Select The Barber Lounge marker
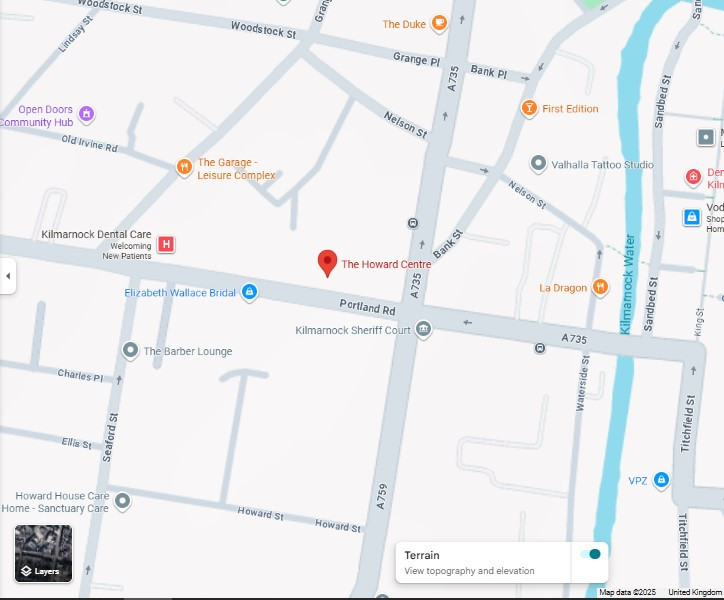The width and height of the screenshot is (724, 600). pos(130,350)
